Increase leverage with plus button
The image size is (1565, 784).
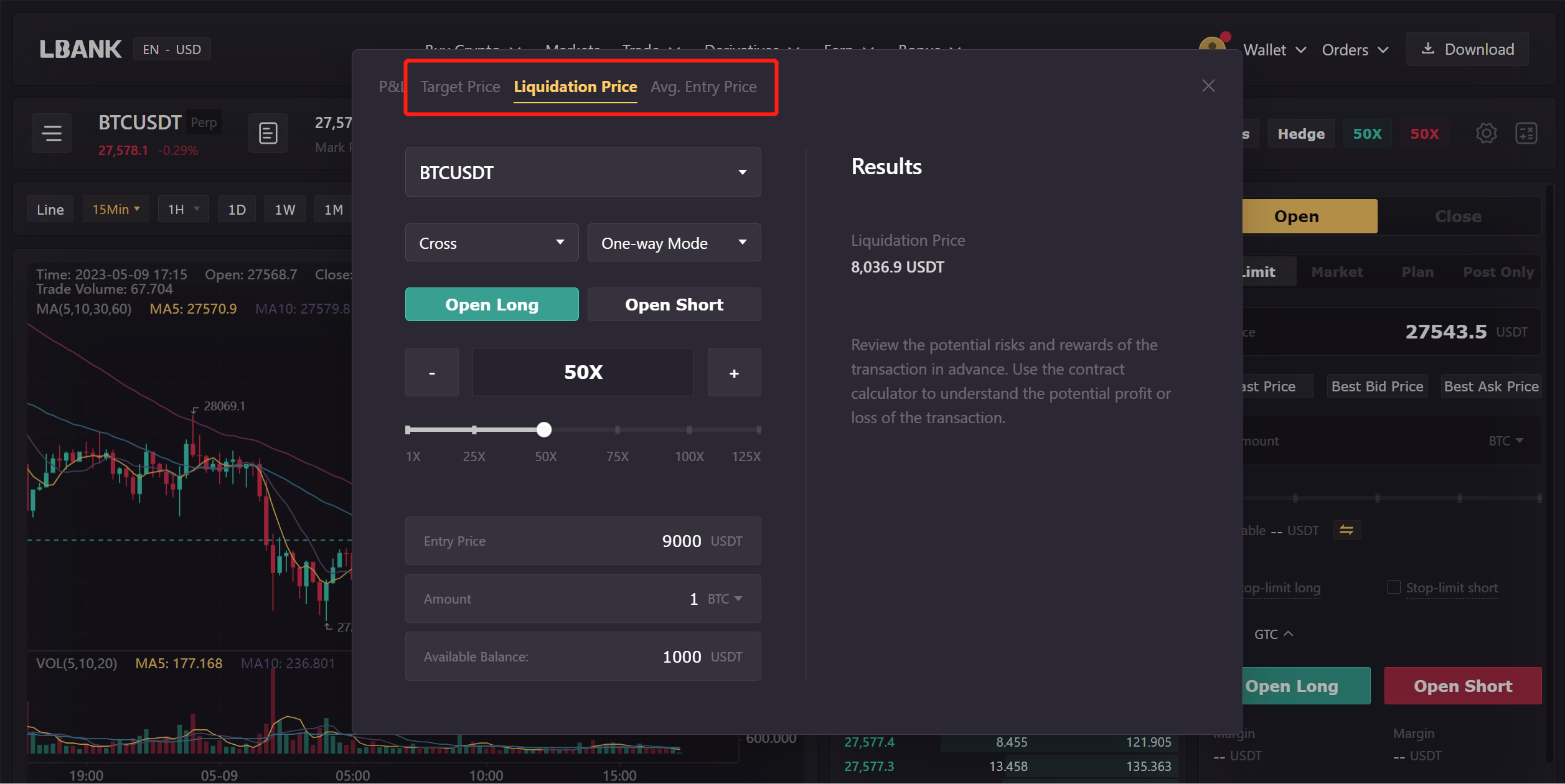(734, 372)
